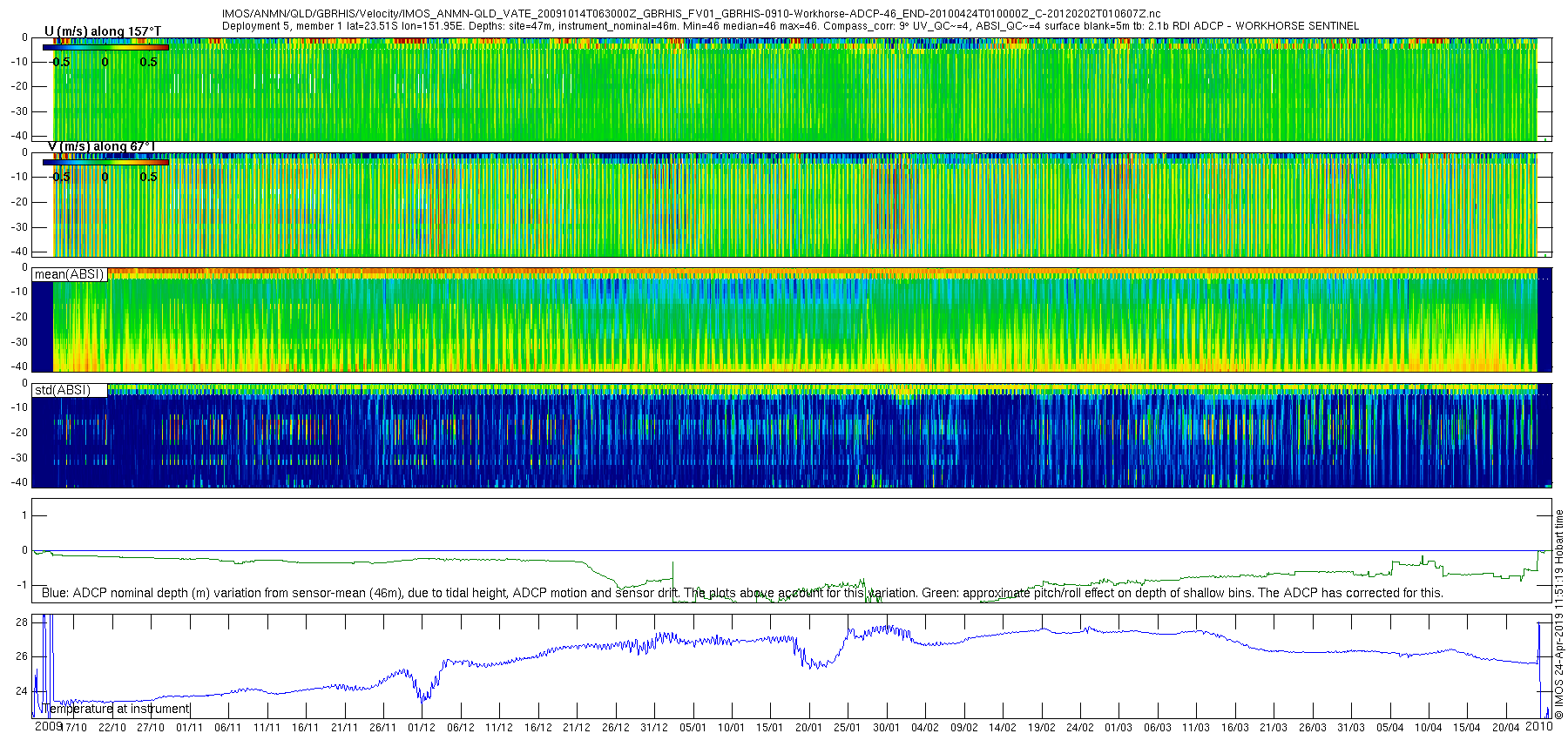1568x740 pixels.
Task: Select the NetCDF file path title line
Action: click(691, 14)
